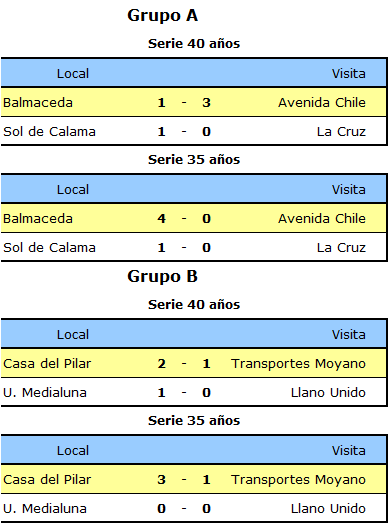Select La Cruz in Grupo A Serie 40 table

[x=341, y=131]
